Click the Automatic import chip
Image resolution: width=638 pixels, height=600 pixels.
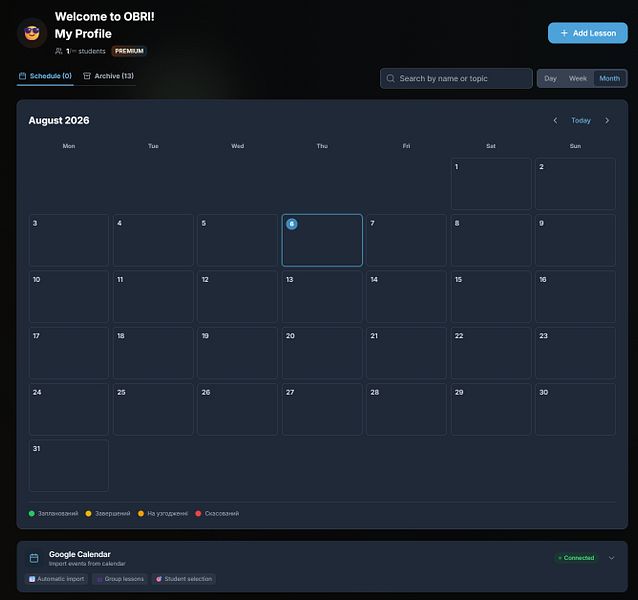click(x=57, y=579)
